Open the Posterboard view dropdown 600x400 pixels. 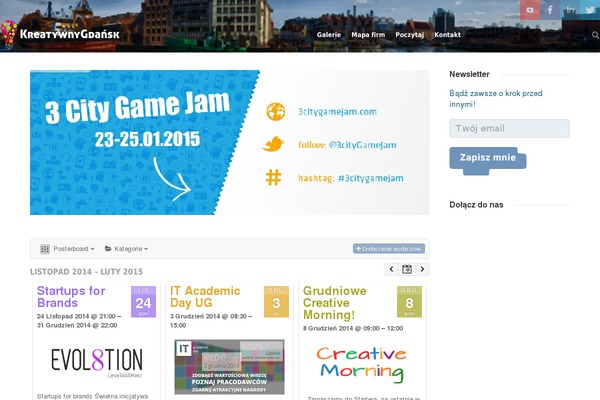click(x=67, y=249)
